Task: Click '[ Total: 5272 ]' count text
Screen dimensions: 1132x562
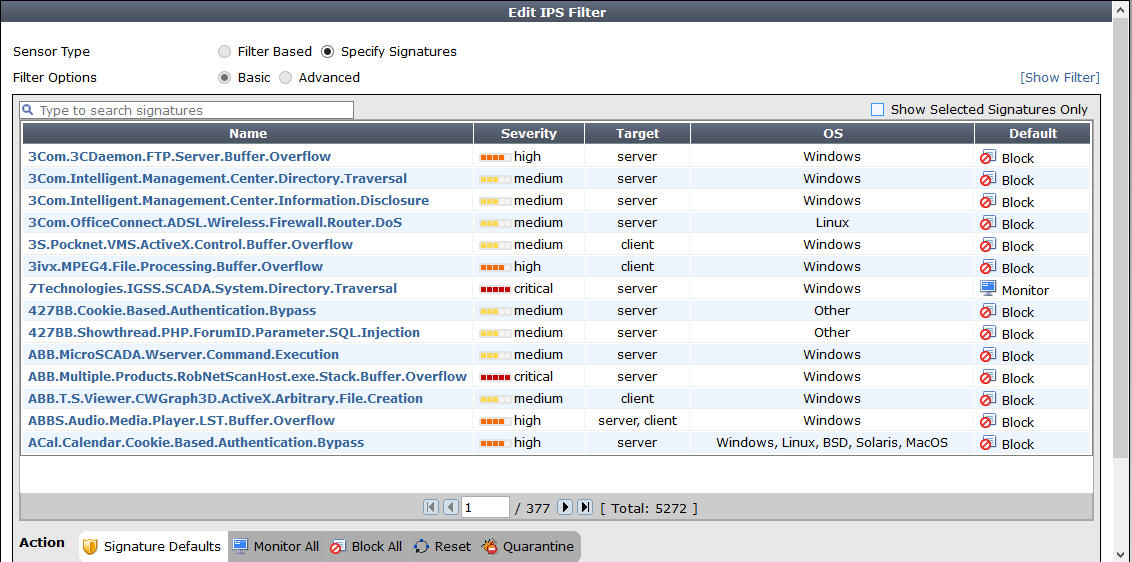Action: (649, 508)
